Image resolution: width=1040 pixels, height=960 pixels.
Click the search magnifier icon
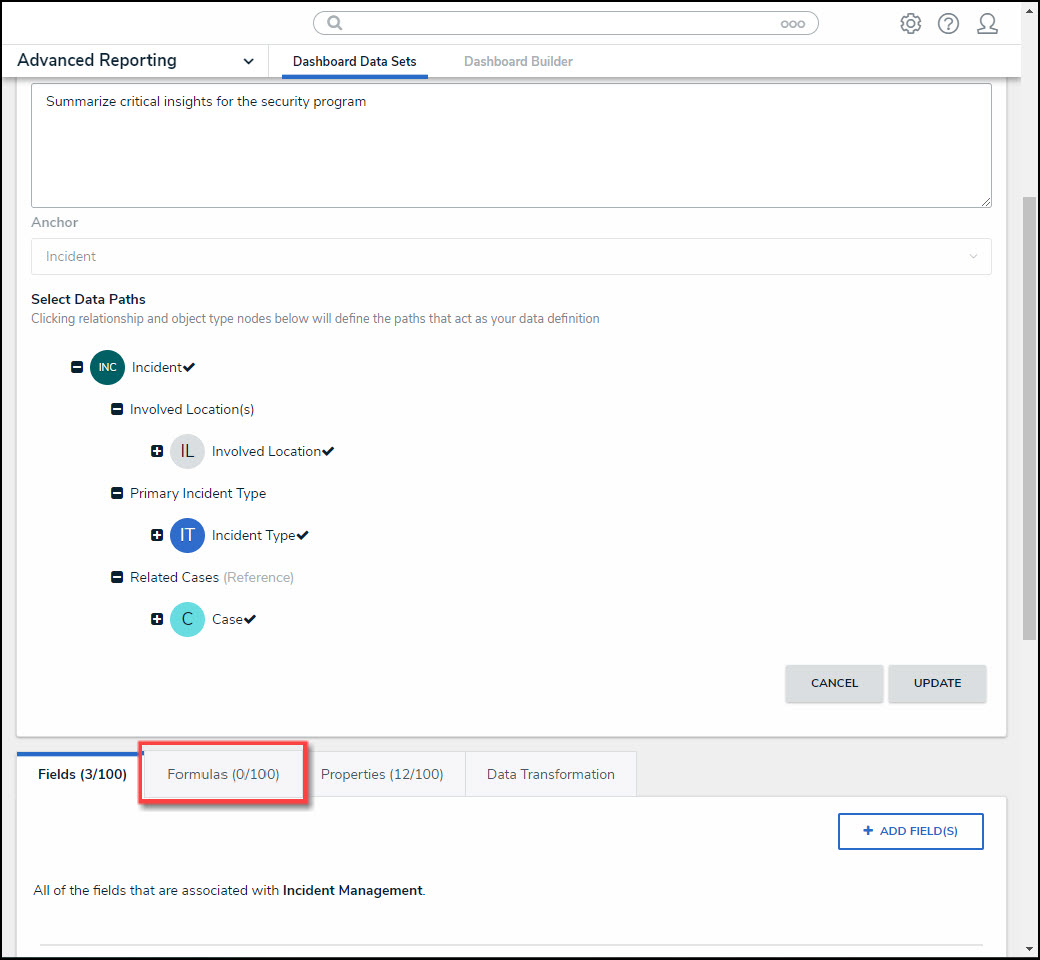click(335, 23)
